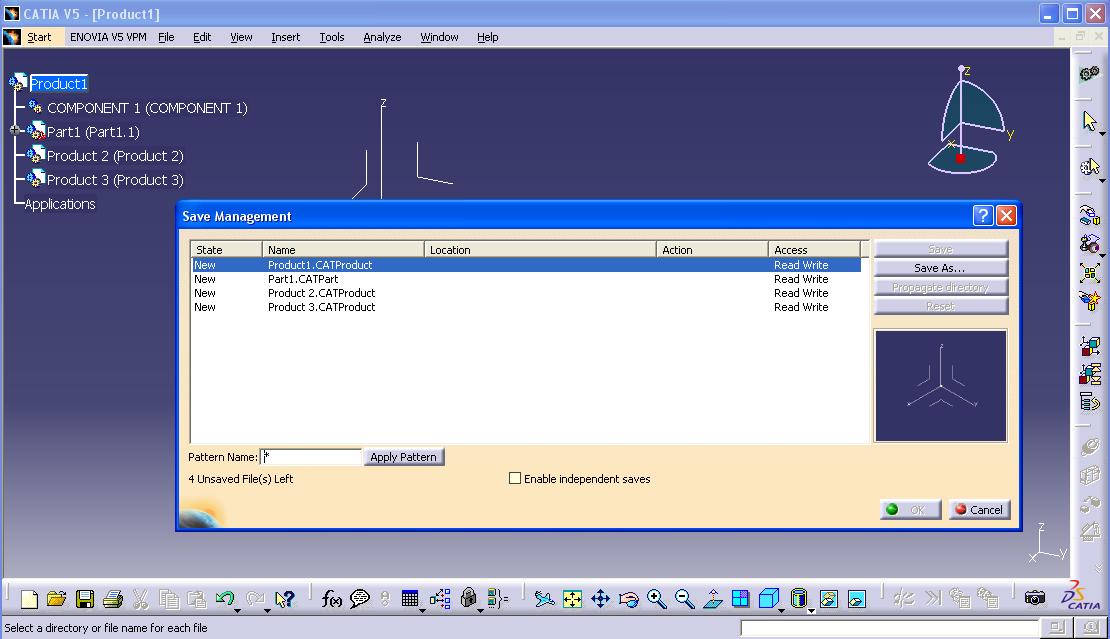Click the Explode icon in right toolbar

pyautogui.click(x=1089, y=272)
